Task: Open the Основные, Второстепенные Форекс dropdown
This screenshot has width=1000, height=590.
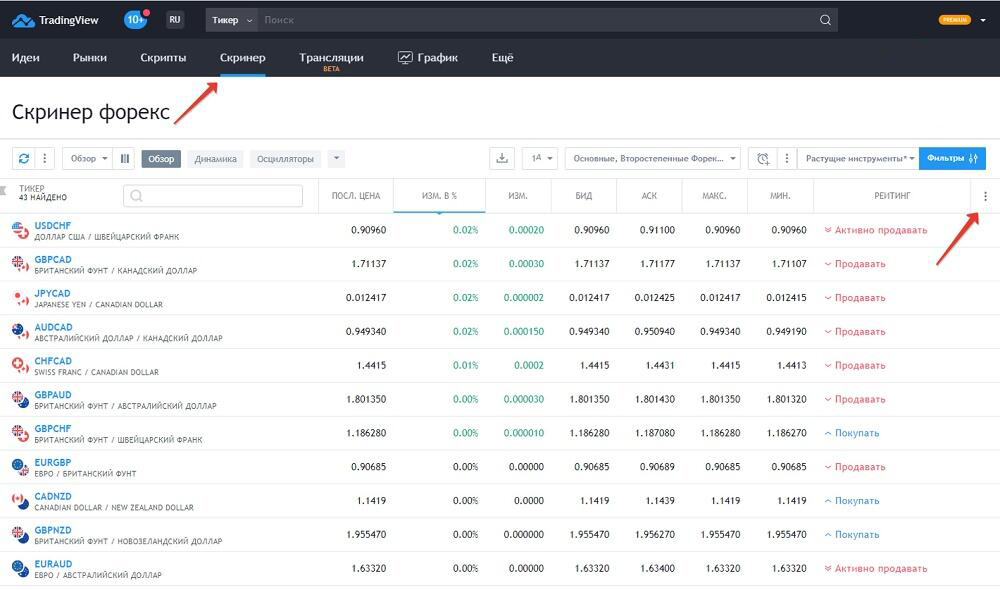Action: (x=652, y=159)
